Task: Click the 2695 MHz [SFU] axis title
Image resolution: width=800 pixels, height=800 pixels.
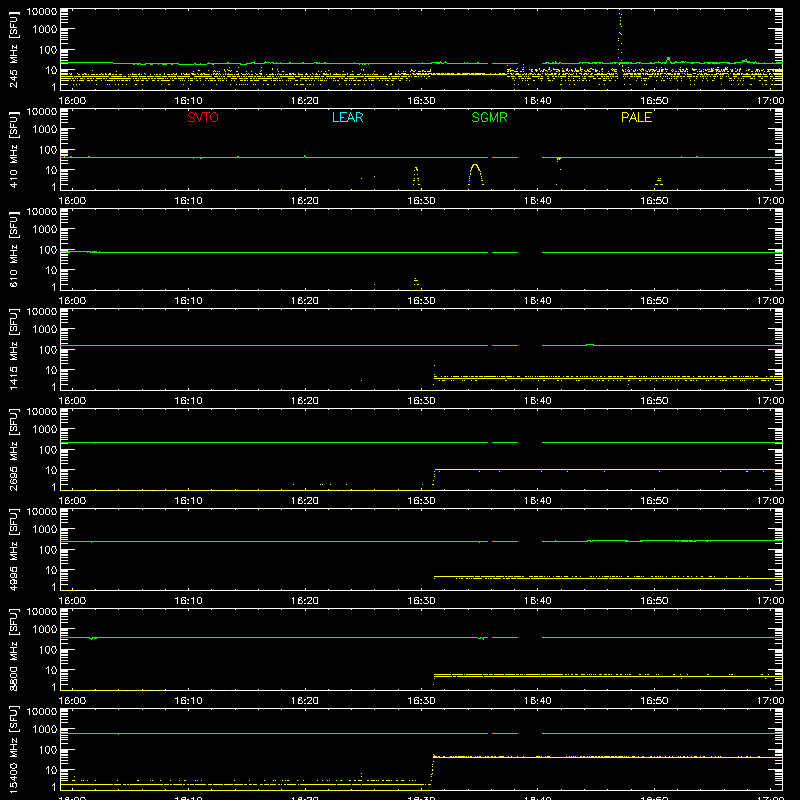Action: (x=14, y=449)
